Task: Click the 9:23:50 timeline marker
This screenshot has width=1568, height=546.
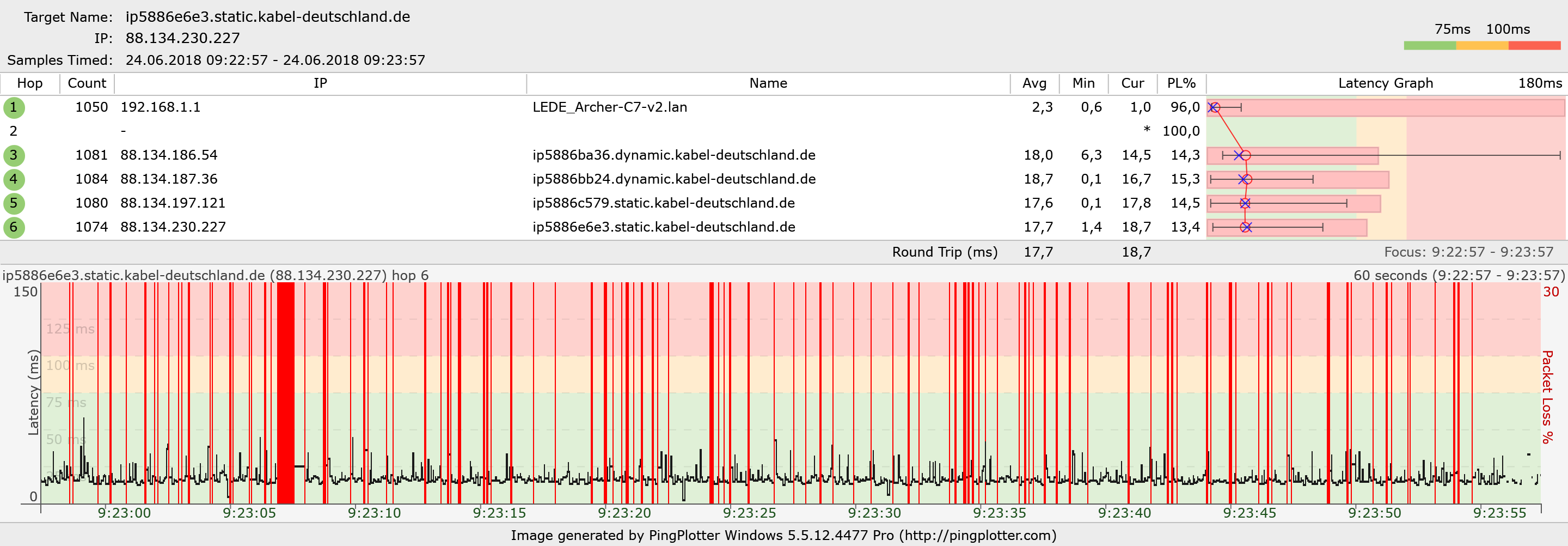Action: [x=1374, y=513]
